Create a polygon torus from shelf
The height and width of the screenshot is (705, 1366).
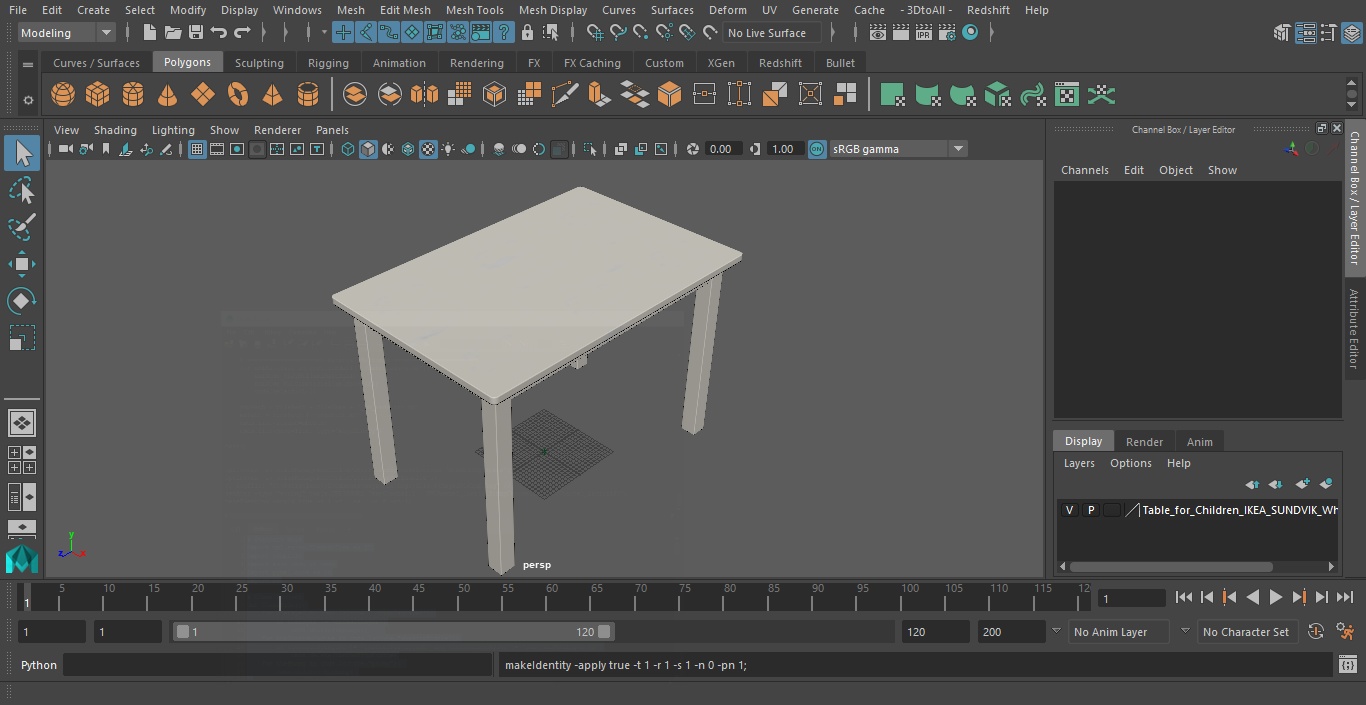(238, 95)
